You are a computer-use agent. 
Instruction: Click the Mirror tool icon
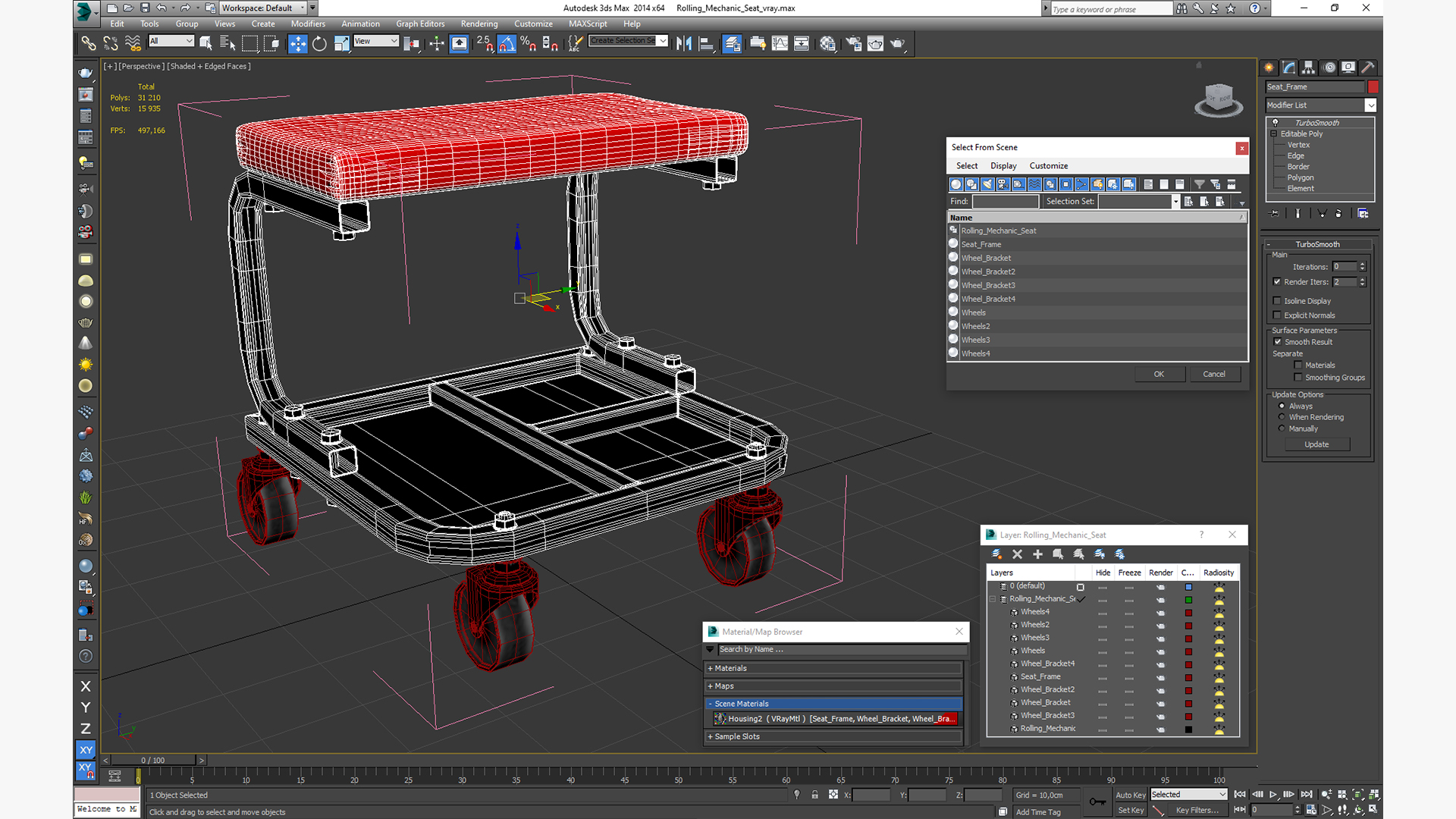coord(684,43)
